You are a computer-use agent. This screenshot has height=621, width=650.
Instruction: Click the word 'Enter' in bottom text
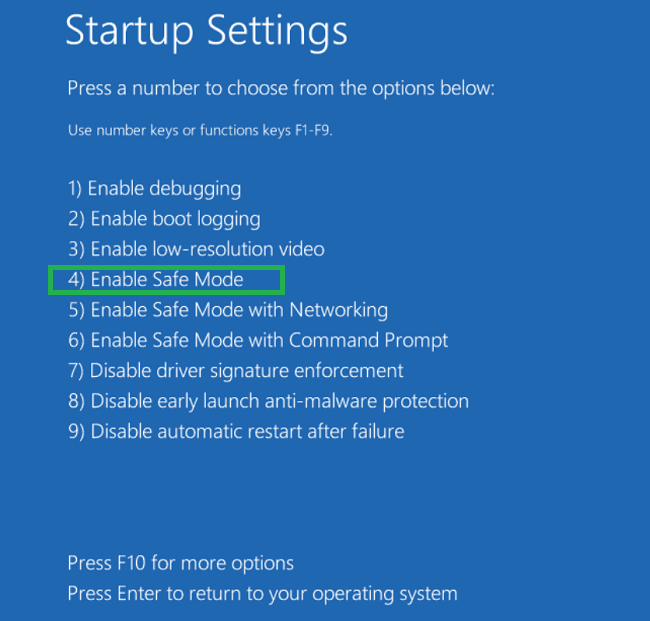click(x=136, y=594)
